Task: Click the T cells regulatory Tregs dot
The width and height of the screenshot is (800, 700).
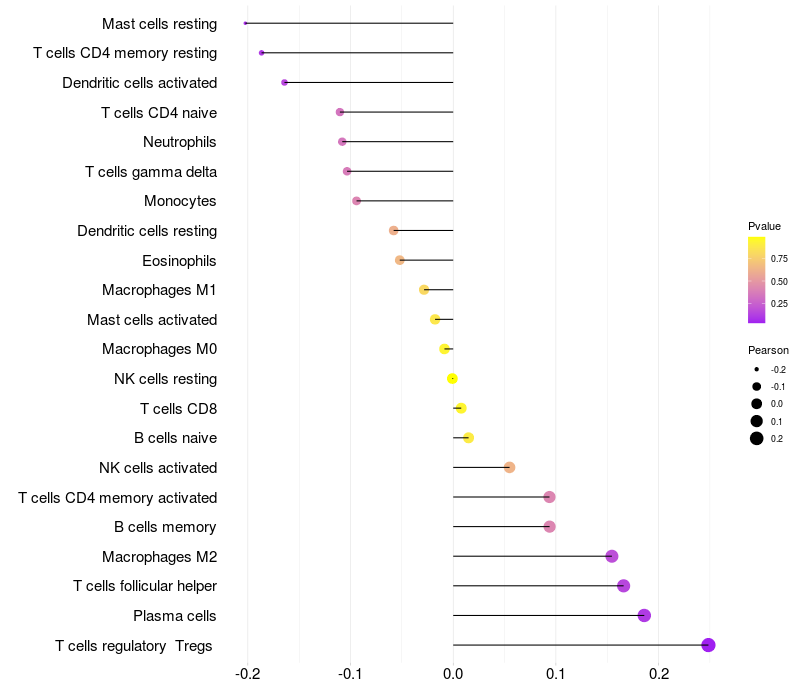Action: [708, 645]
